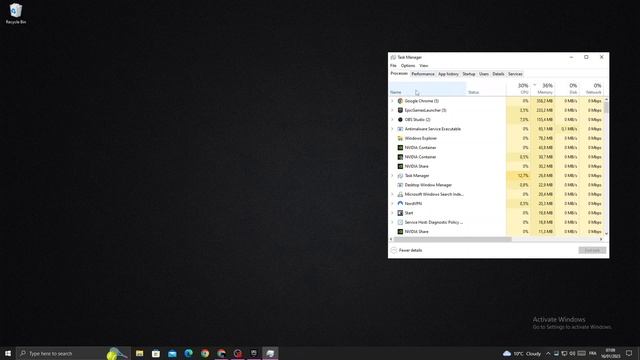Click the Antimalware Service Executable icon
Screen dimensions: 640x360
400,129
